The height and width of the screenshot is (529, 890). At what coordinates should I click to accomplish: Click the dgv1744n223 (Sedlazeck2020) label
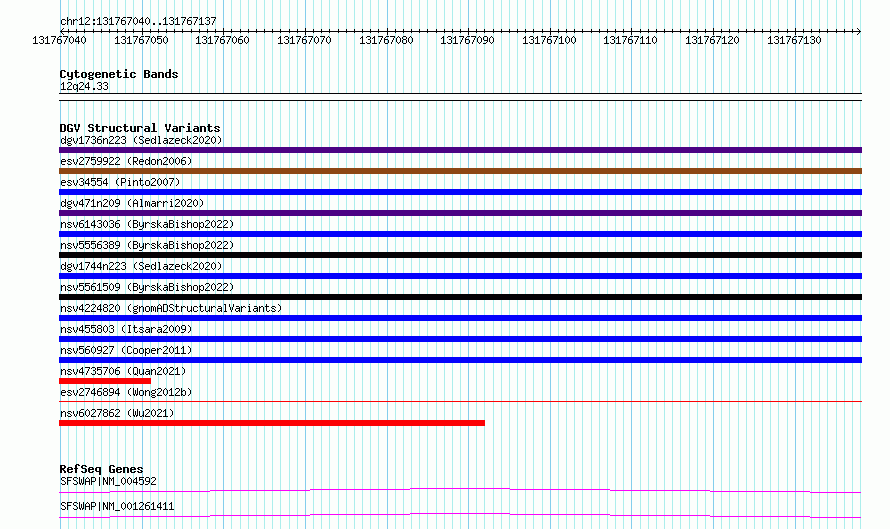(x=141, y=266)
